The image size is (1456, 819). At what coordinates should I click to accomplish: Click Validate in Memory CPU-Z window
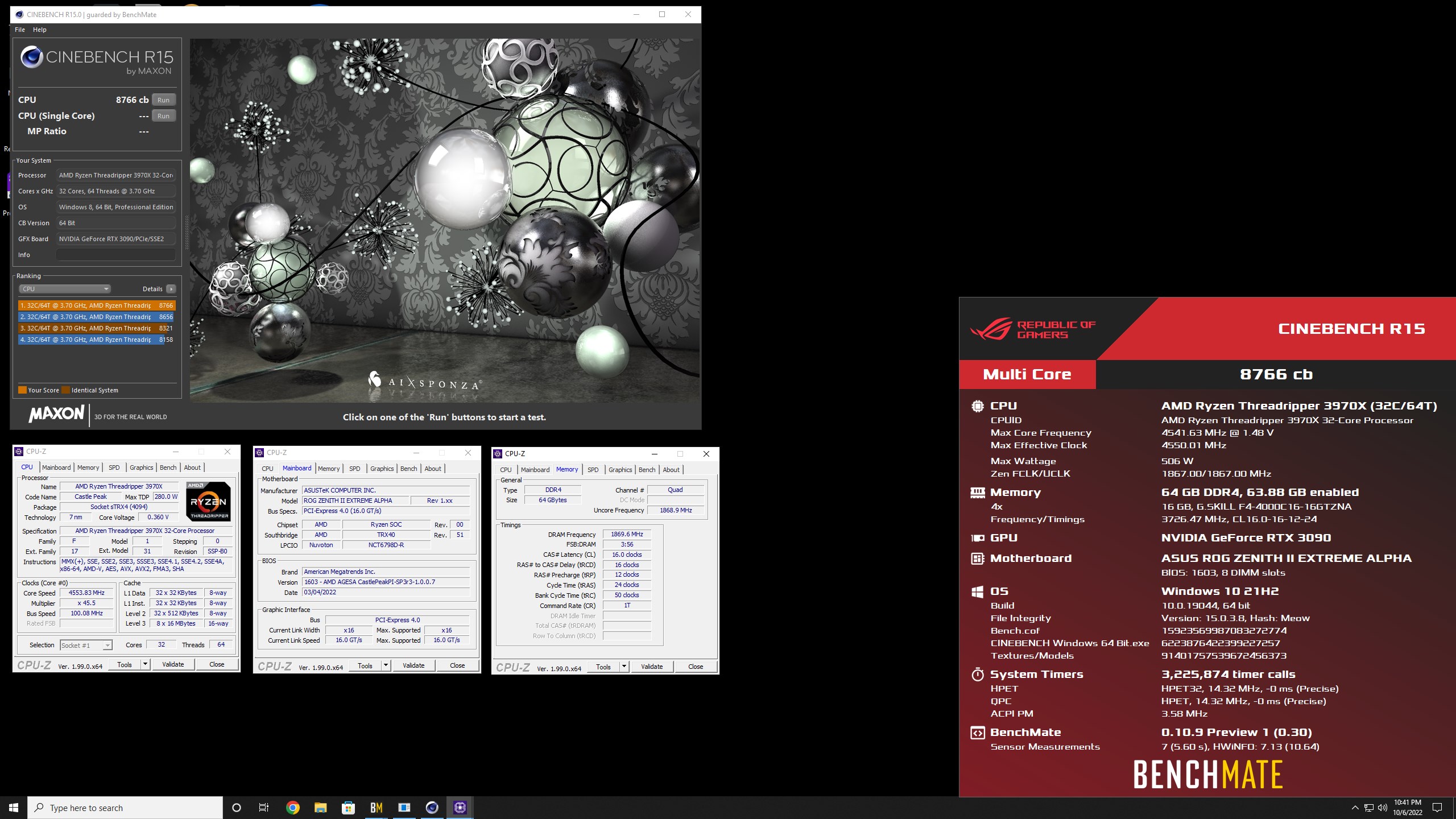click(652, 667)
